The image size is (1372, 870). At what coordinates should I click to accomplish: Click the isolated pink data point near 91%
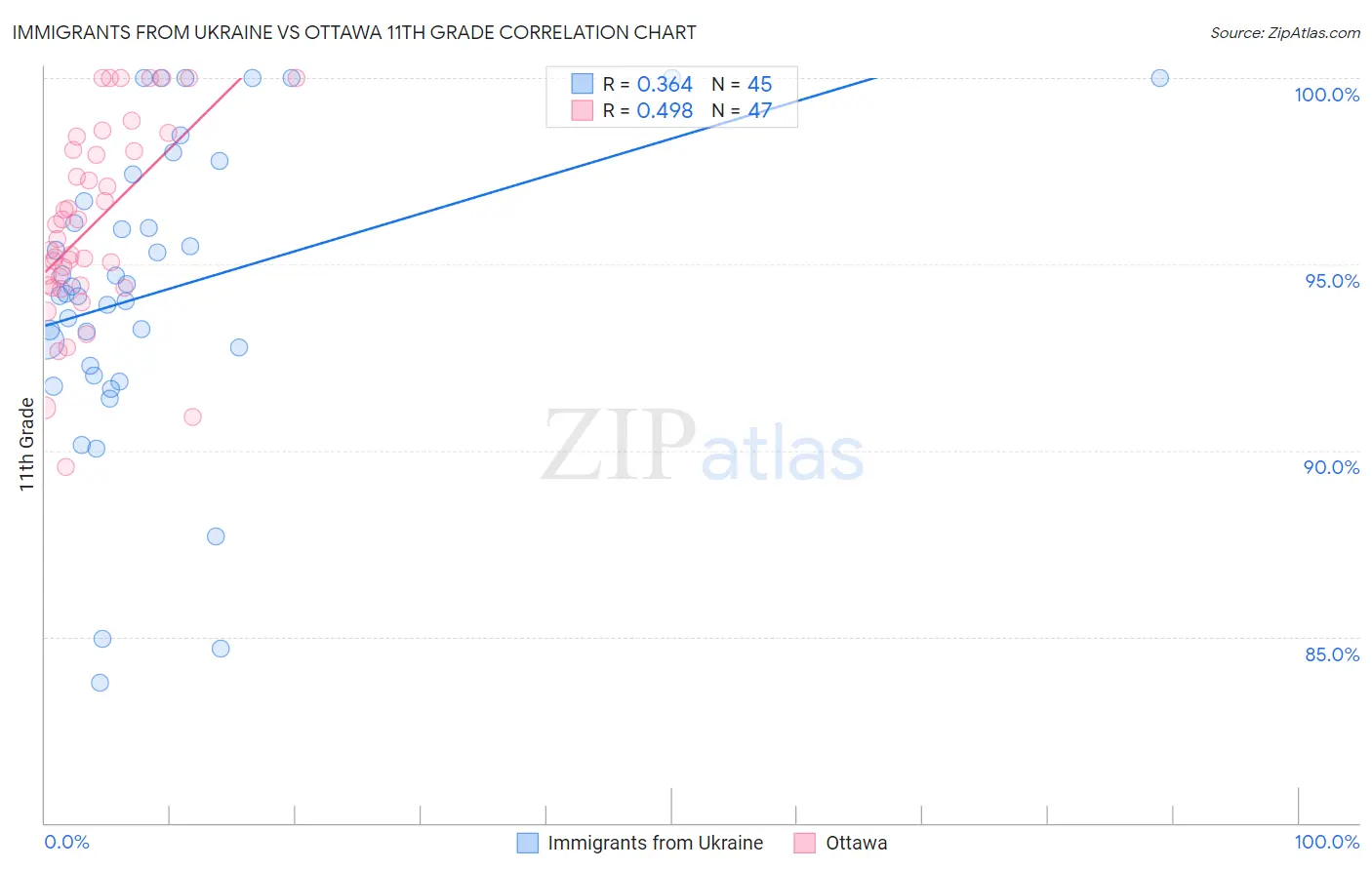click(192, 416)
